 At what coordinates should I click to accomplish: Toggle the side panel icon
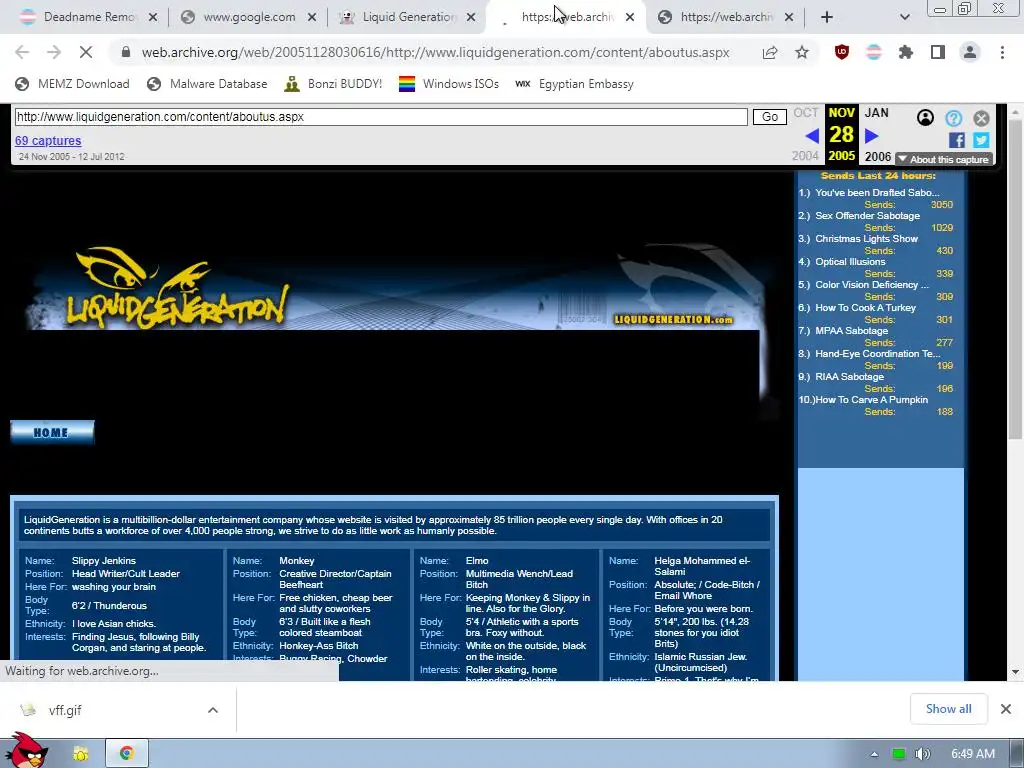[x=938, y=52]
